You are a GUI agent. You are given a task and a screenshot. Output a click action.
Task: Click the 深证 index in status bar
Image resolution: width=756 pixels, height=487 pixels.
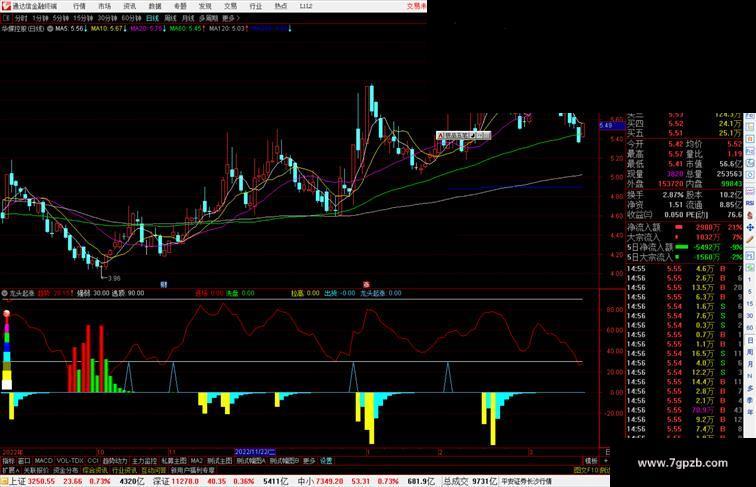point(162,481)
